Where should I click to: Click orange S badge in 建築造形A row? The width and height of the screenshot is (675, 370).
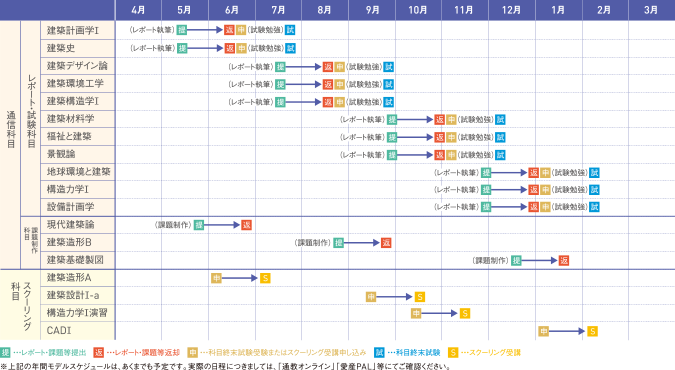coord(265,278)
